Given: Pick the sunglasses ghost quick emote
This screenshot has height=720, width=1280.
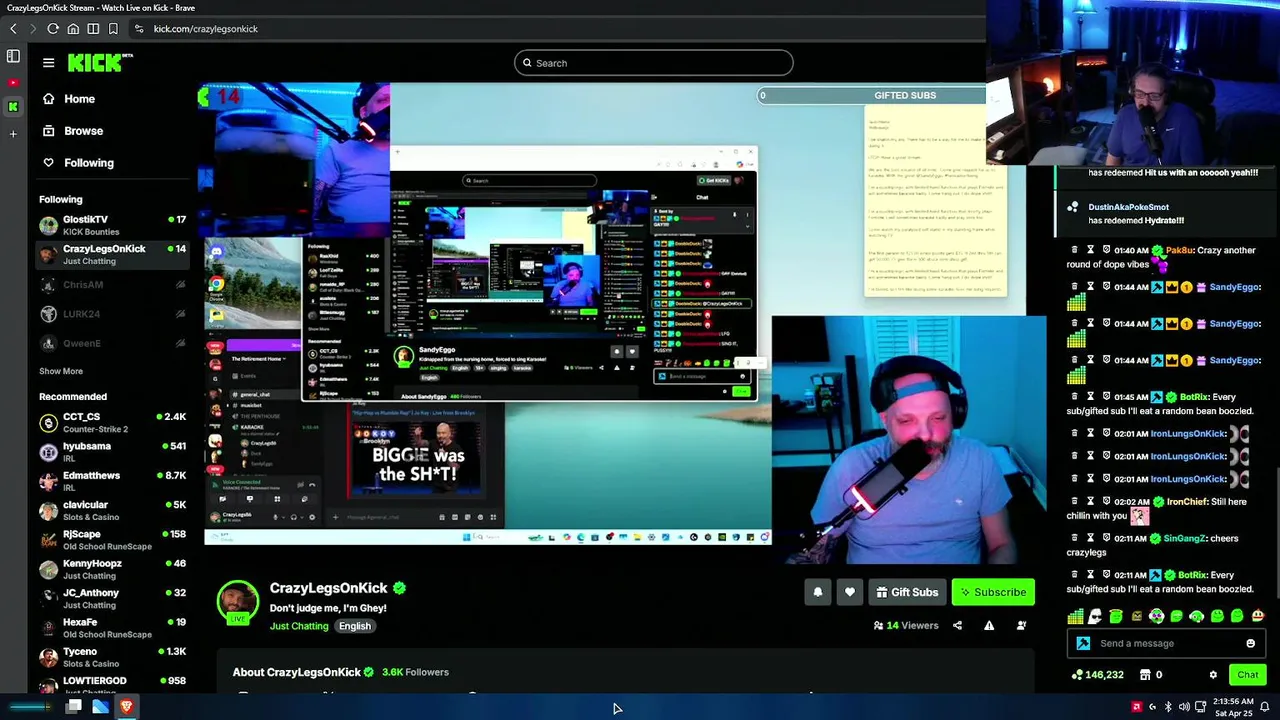Looking at the screenshot, I should click(1096, 616).
